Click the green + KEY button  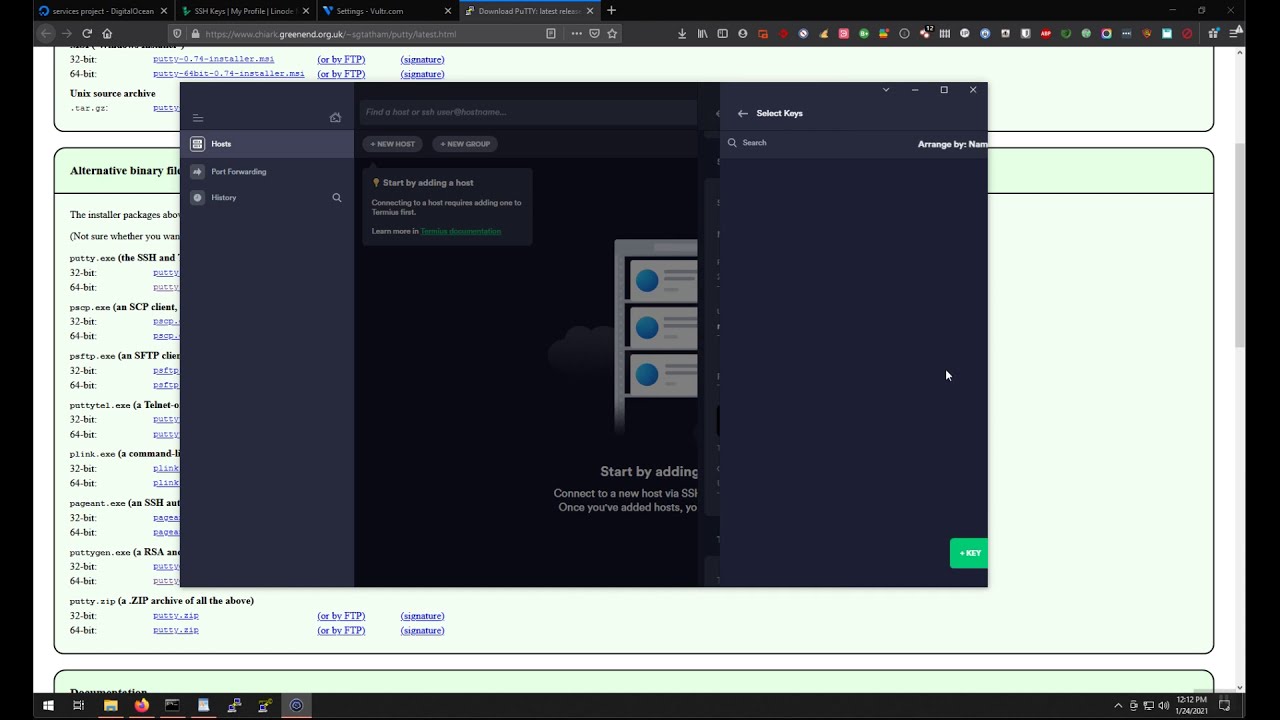click(x=969, y=553)
